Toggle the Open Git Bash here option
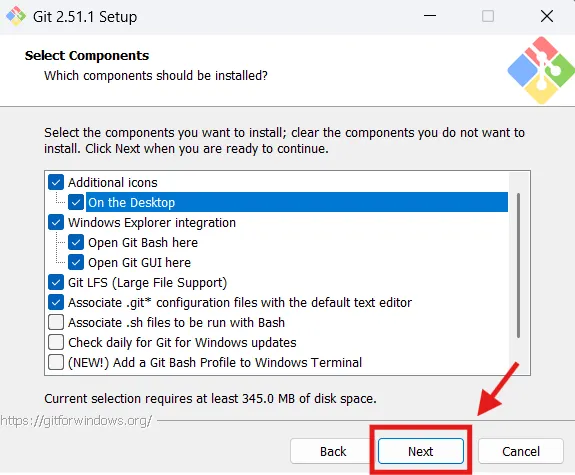The width and height of the screenshot is (575, 475). 76,242
